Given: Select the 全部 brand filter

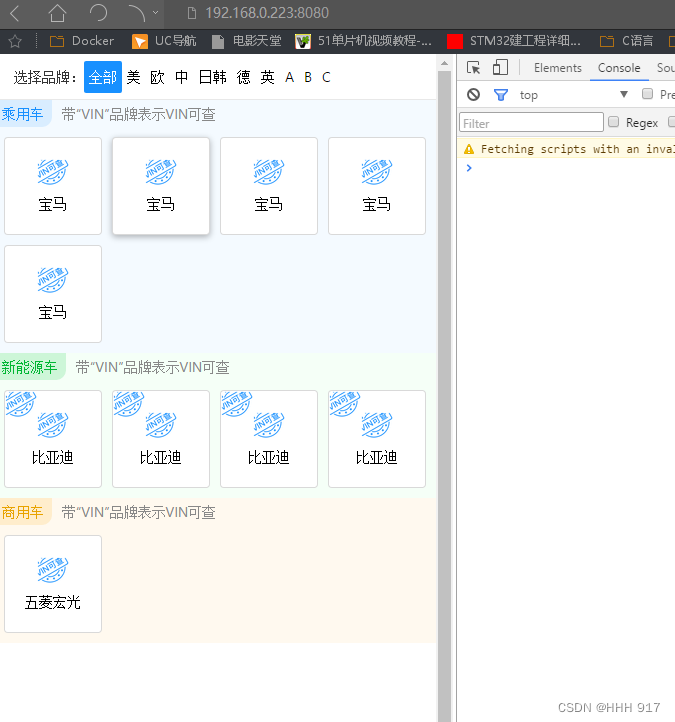Looking at the screenshot, I should (x=103, y=77).
